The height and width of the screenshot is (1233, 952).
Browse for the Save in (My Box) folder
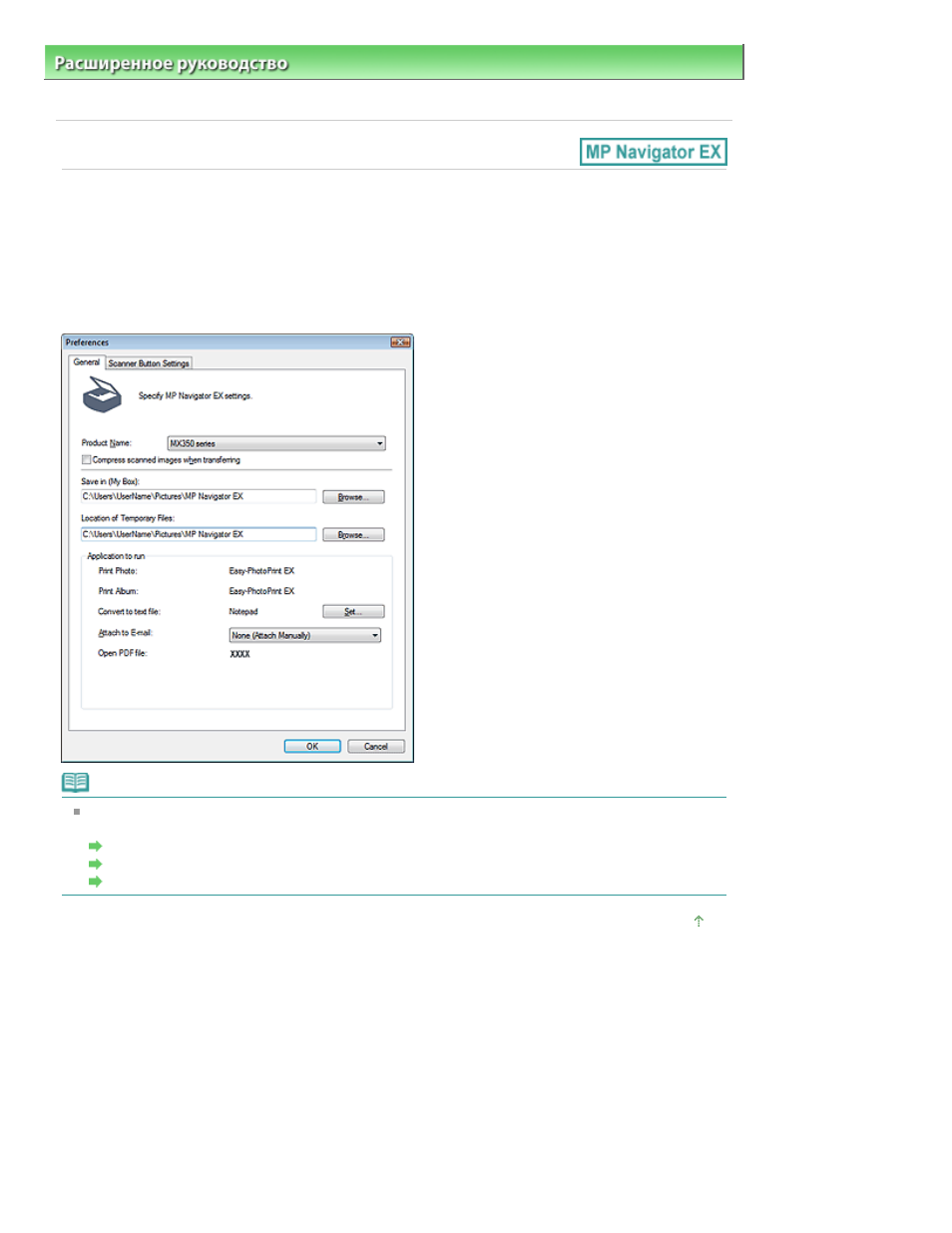(353, 497)
